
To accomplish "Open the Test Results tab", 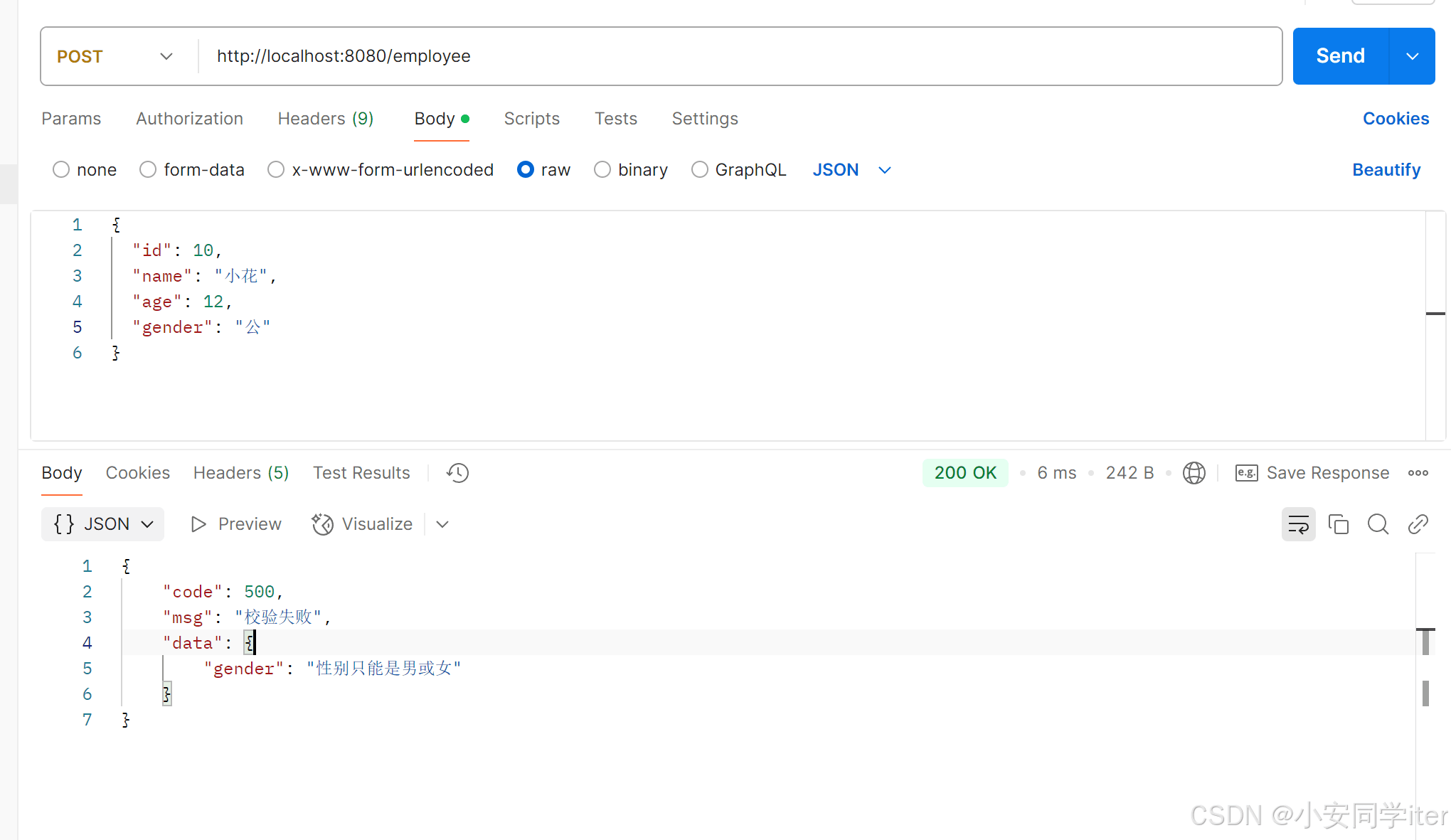I will [x=361, y=473].
